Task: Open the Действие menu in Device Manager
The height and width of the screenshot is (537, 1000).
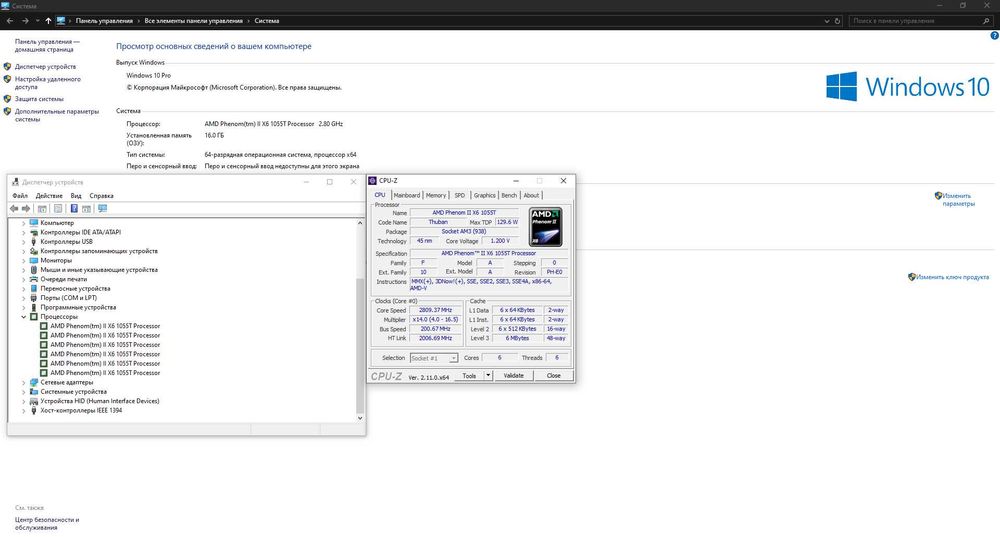Action: [49, 196]
